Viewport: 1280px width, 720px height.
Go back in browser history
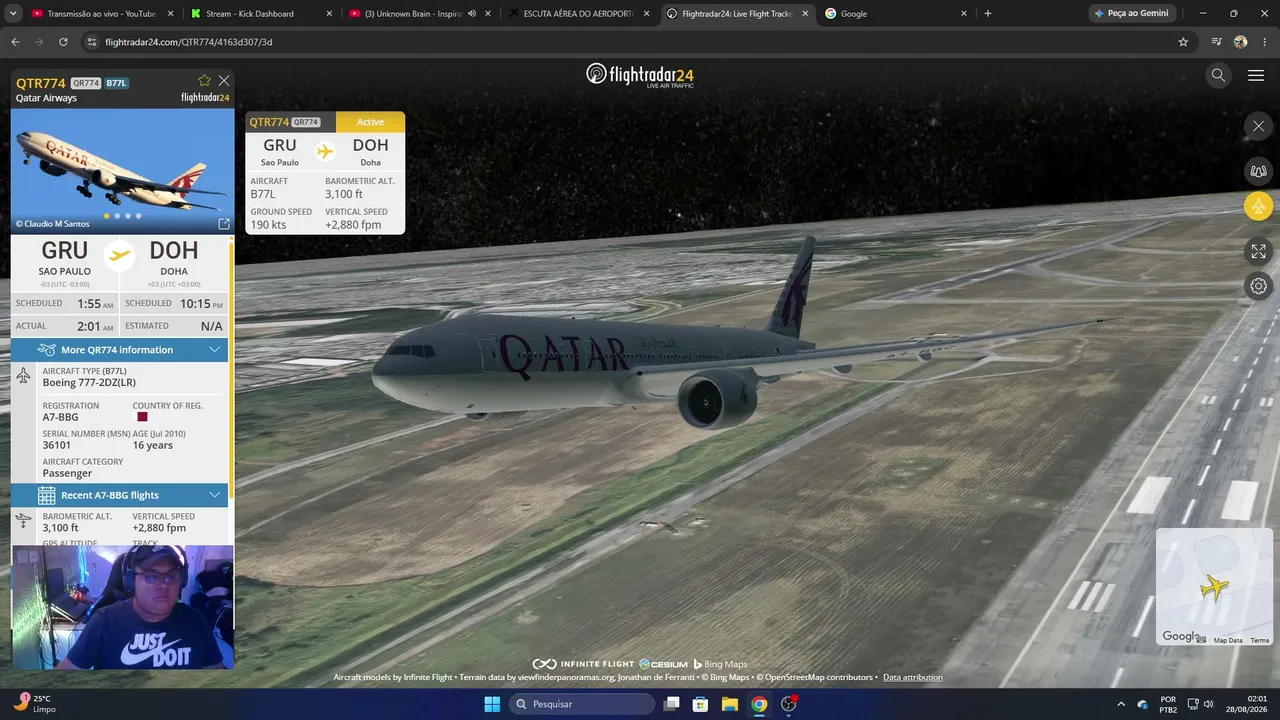[15, 42]
